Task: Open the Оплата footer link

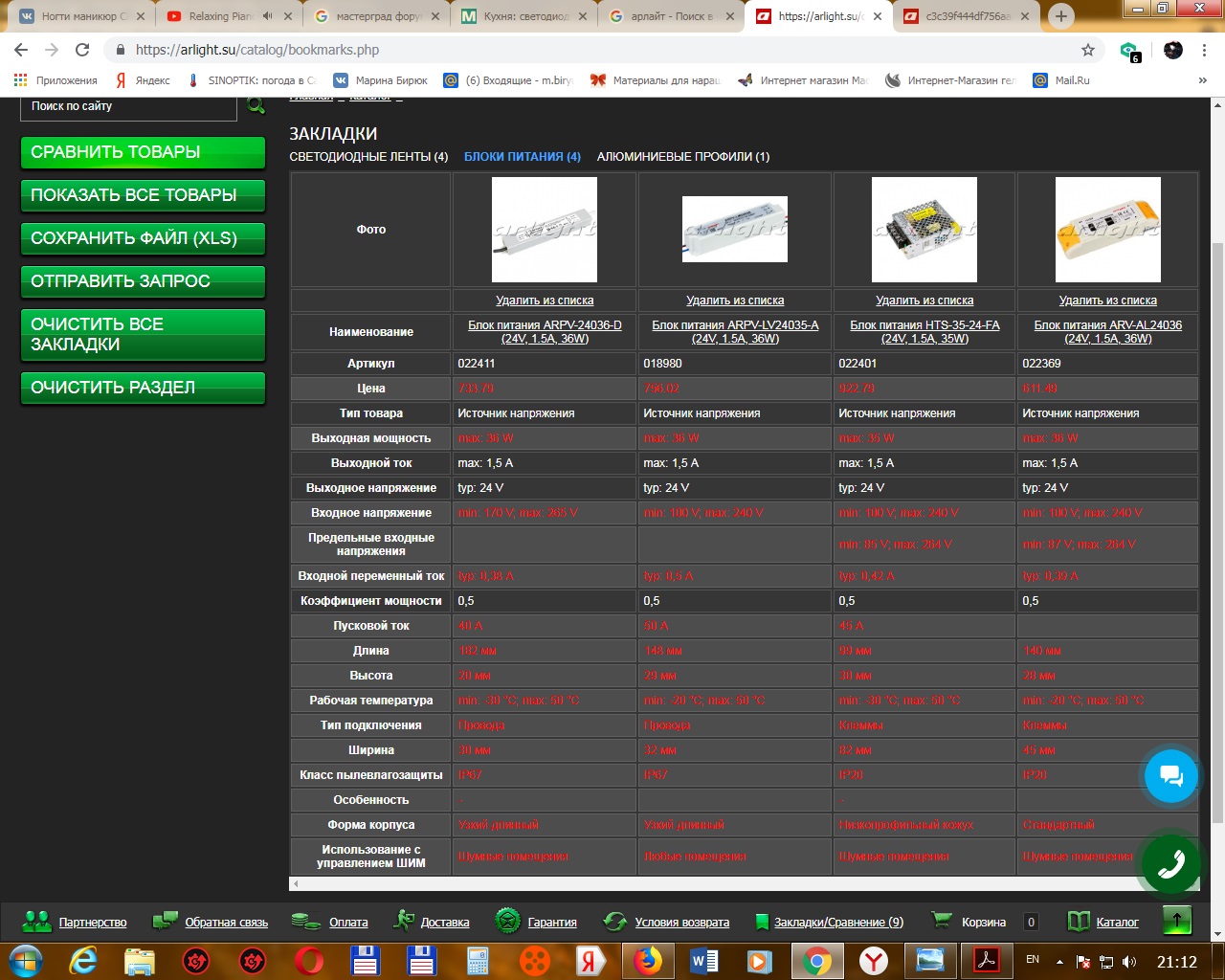Action: [348, 923]
